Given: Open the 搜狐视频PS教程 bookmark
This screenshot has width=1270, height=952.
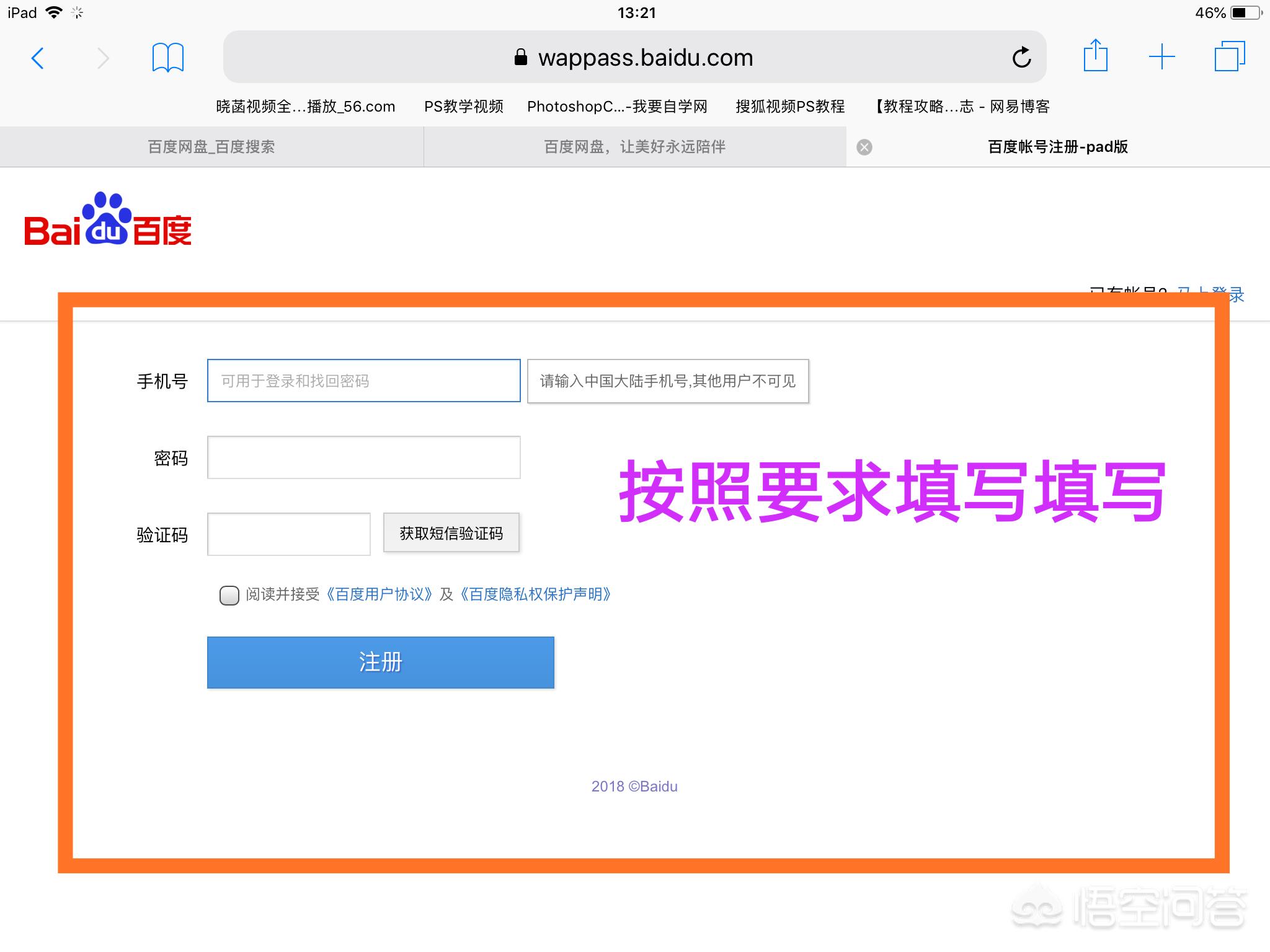Looking at the screenshot, I should click(790, 107).
